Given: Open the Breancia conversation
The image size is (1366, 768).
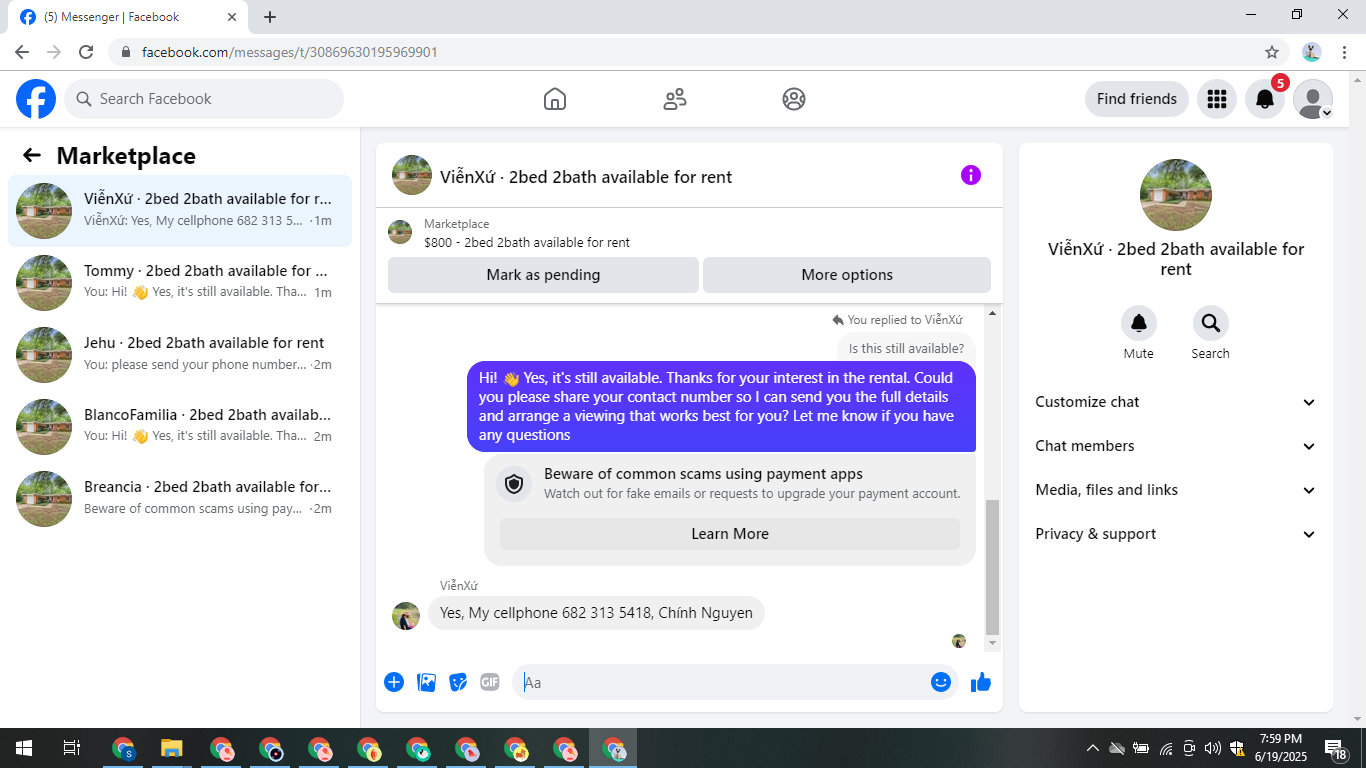Looking at the screenshot, I should [180, 499].
